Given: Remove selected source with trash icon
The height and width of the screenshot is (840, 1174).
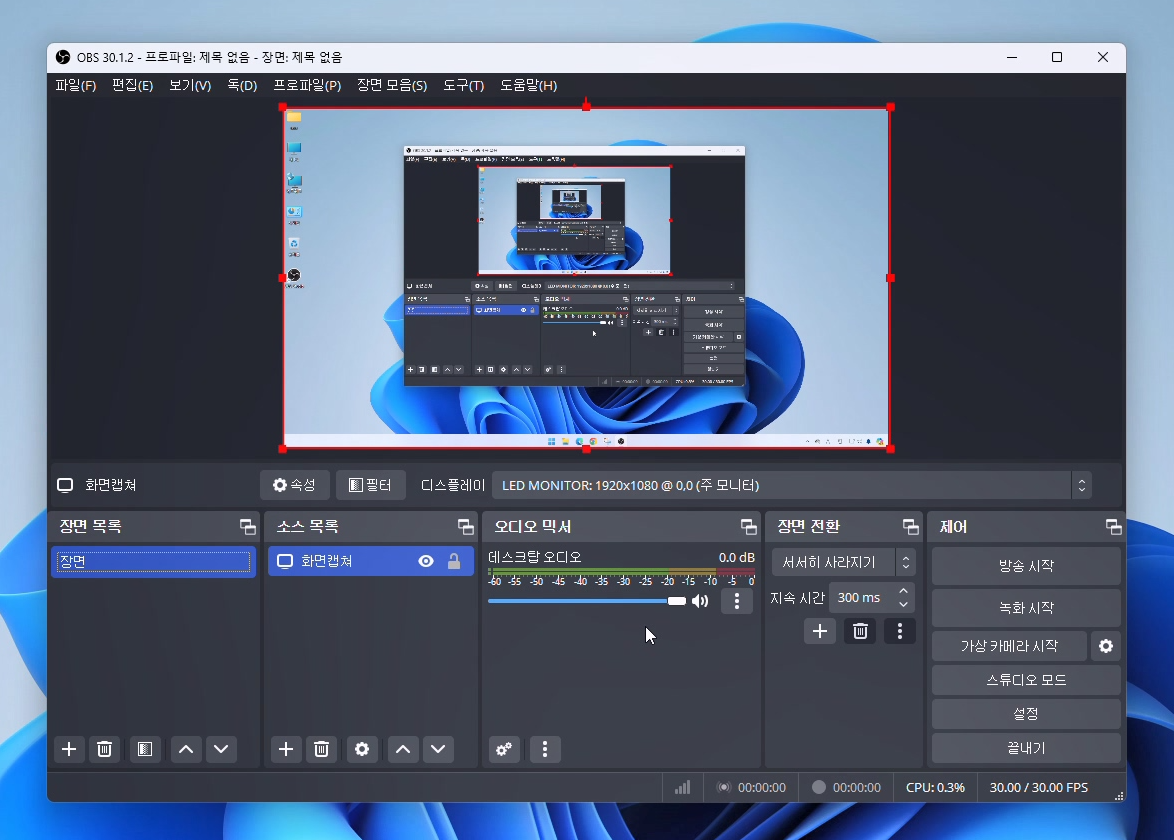Looking at the screenshot, I should click(321, 749).
